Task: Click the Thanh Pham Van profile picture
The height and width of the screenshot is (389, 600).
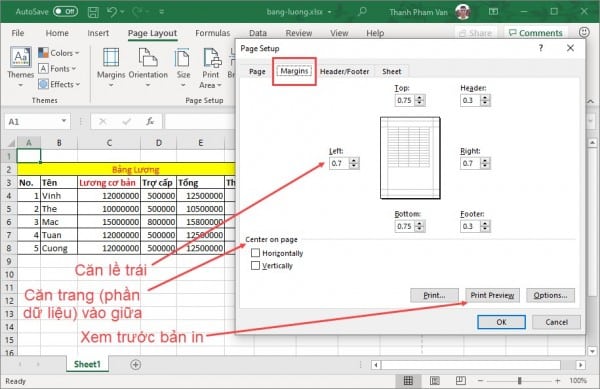Action: [x=463, y=12]
